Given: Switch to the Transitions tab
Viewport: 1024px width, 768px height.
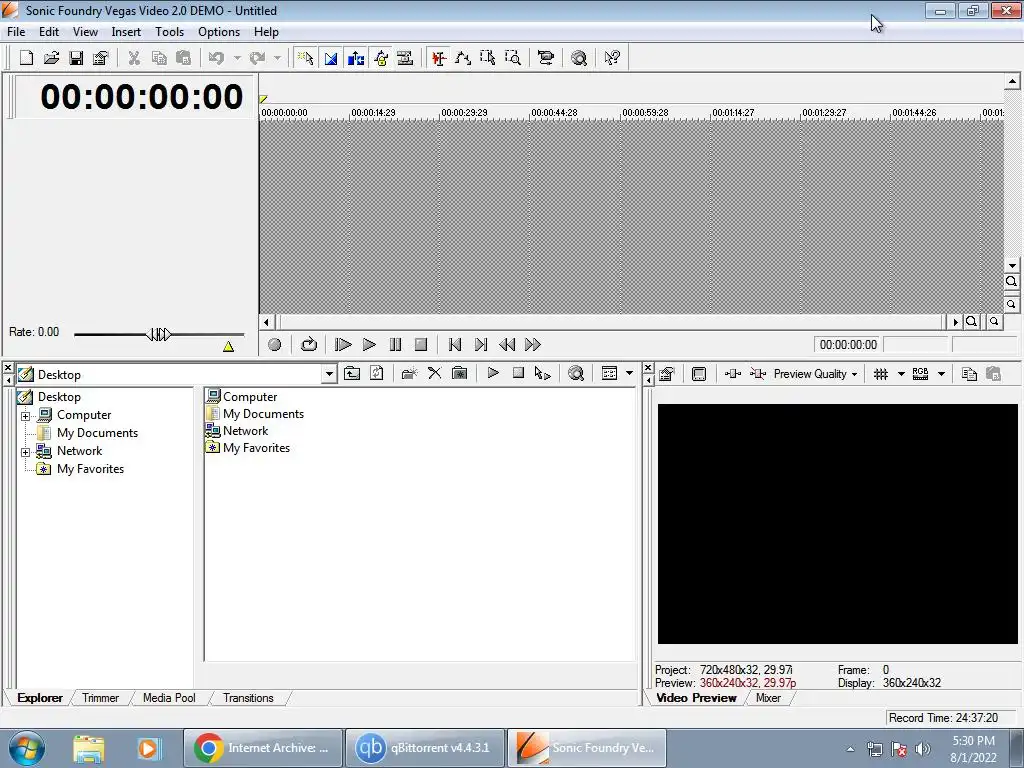Looking at the screenshot, I should [248, 698].
